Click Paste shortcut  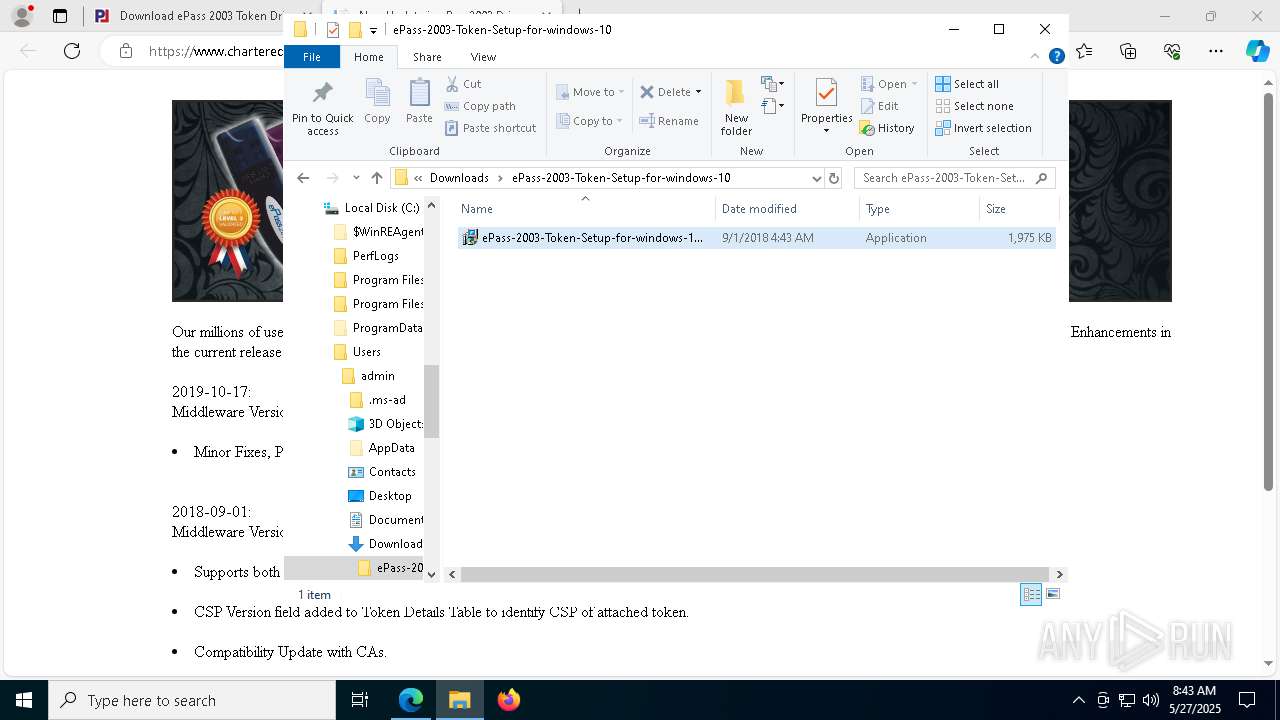(490, 128)
